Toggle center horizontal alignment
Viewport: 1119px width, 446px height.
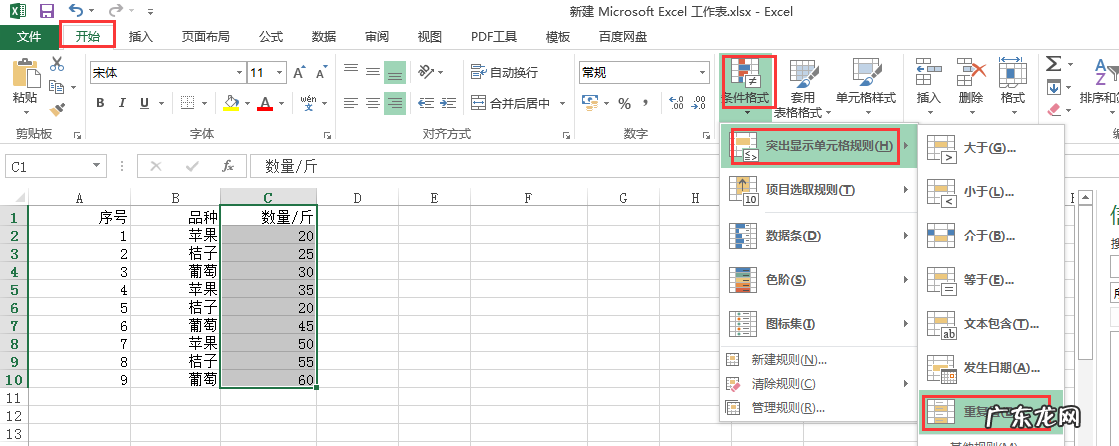373,103
